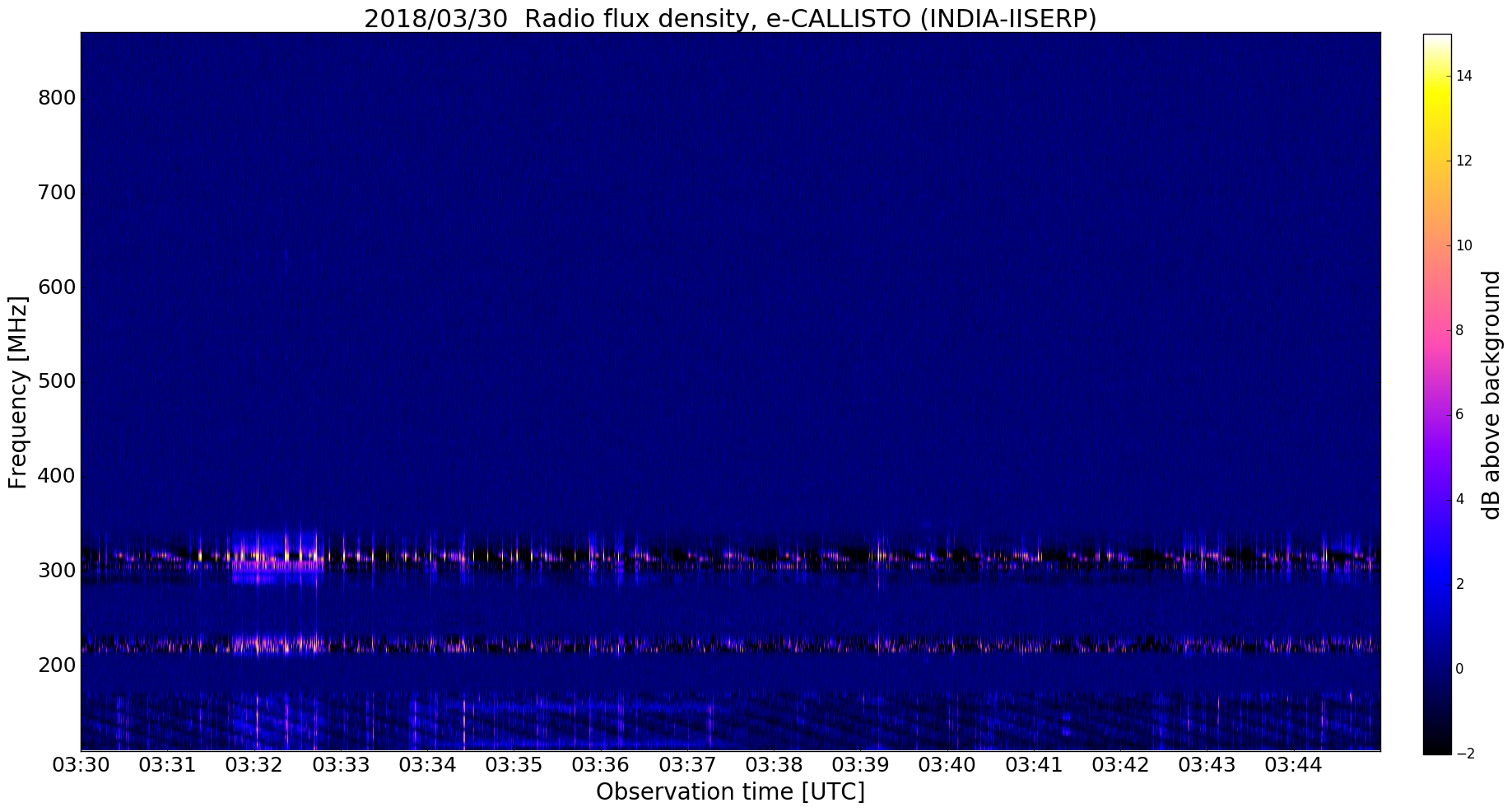Image resolution: width=1512 pixels, height=812 pixels.
Task: Click the emission band near 220 MHz at 03:38
Action: [774, 644]
